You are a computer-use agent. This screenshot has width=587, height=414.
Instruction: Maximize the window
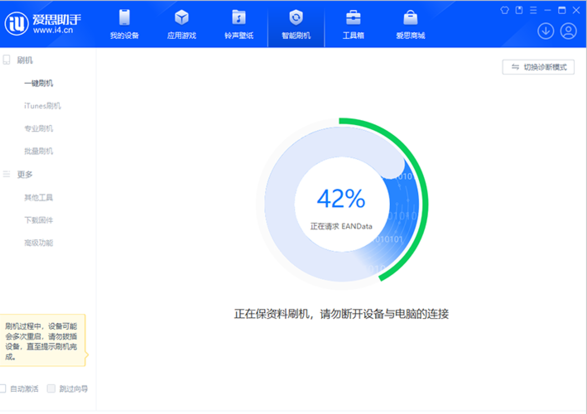[562, 10]
